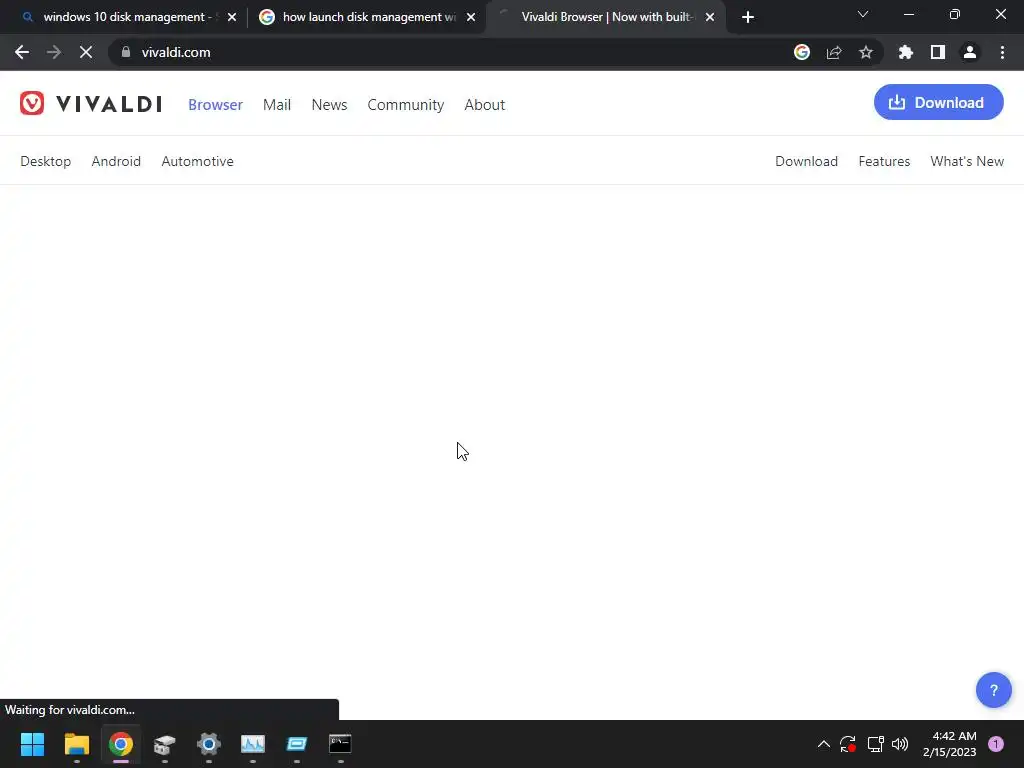Viewport: 1024px width, 768px height.
Task: Open the notification badge with 1
Action: click(x=996, y=744)
